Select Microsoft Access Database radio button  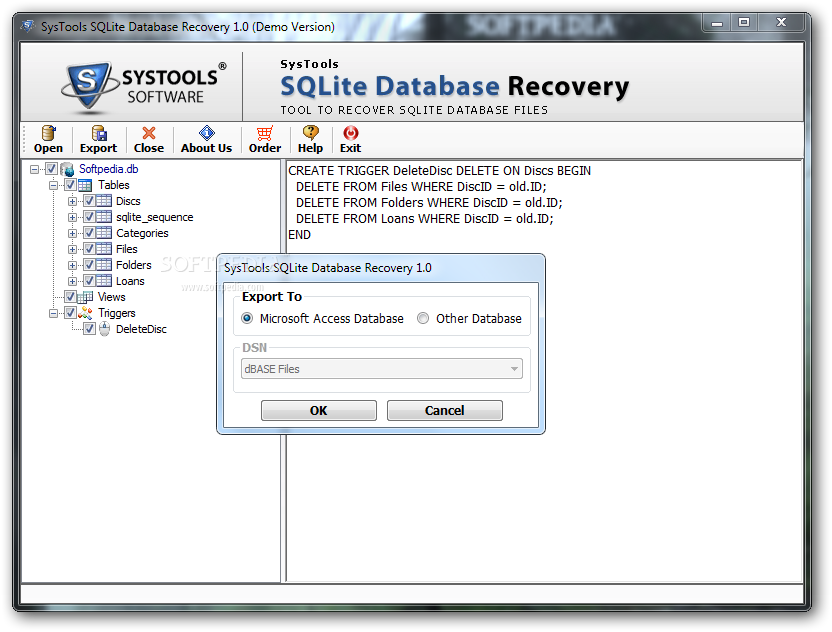tap(247, 318)
